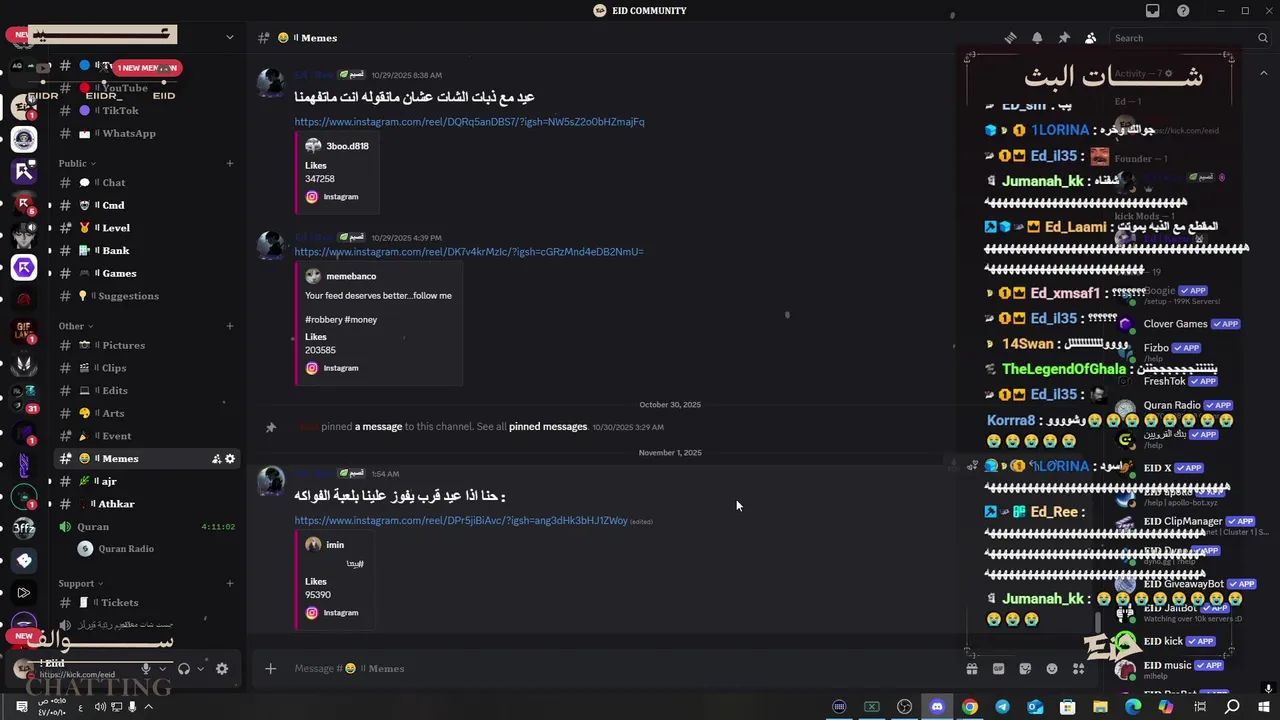Open 'pinned messages' link

[548, 427]
